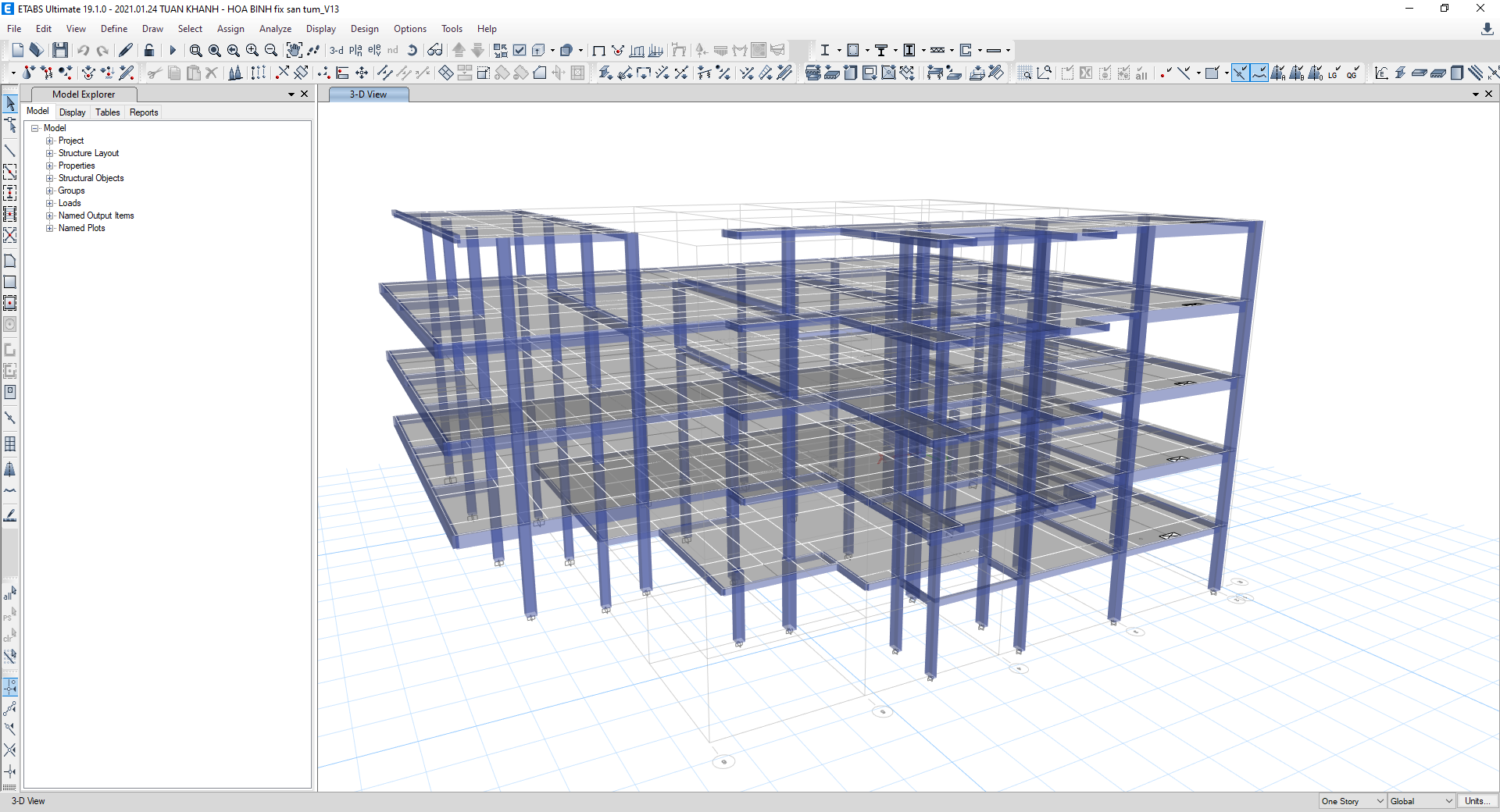This screenshot has width=1500, height=812.
Task: Open the One Story dropdown
Action: (x=1353, y=801)
